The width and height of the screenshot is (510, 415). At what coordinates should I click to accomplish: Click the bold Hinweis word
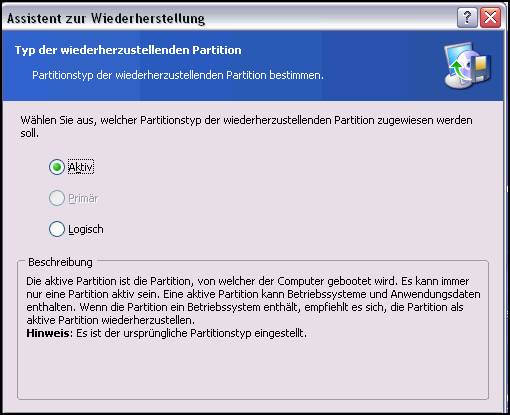tap(48, 333)
